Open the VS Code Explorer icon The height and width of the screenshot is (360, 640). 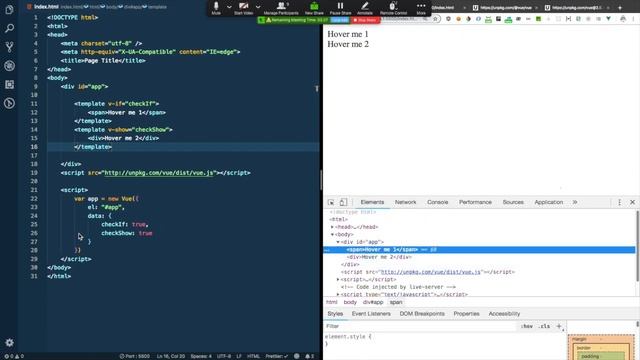pyautogui.click(x=9, y=9)
